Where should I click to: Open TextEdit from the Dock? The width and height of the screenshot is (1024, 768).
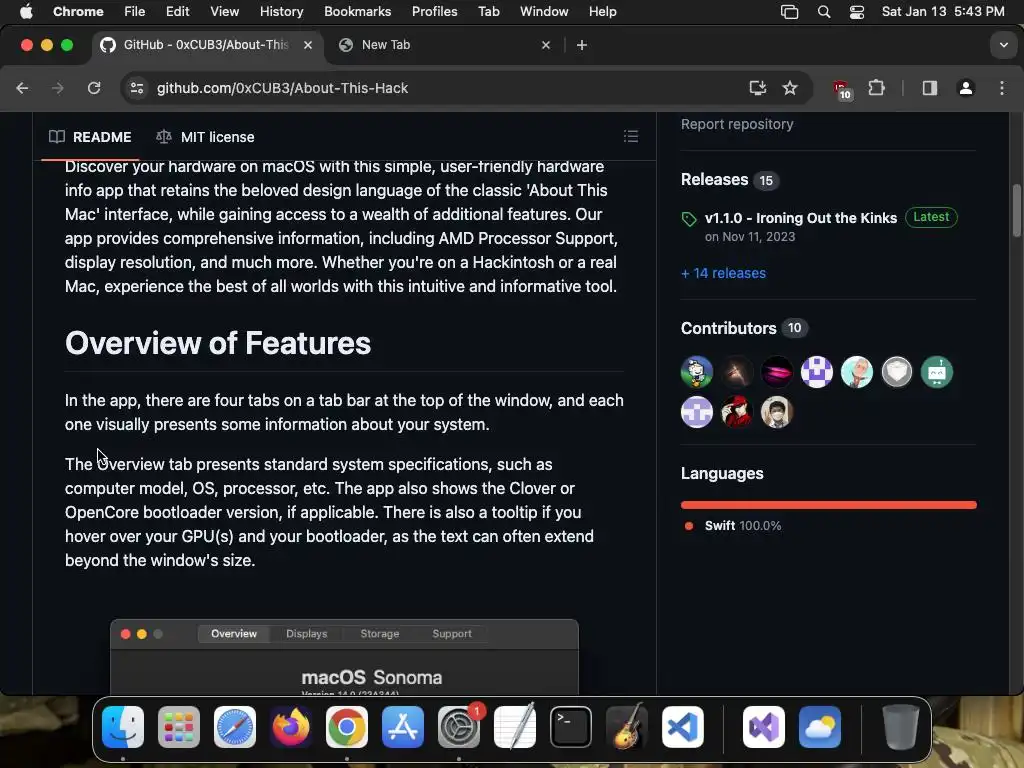(x=515, y=727)
